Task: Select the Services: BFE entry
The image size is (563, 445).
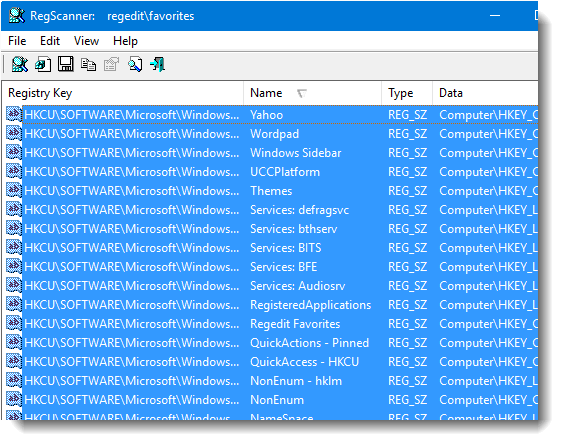Action: pos(284,267)
